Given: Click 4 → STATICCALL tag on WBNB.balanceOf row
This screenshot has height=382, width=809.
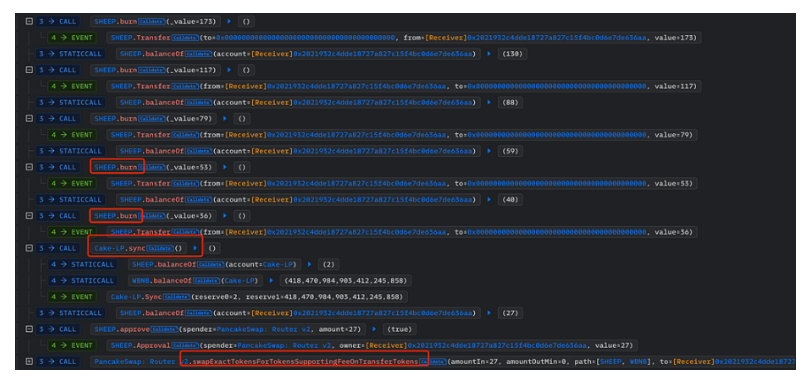Looking at the screenshot, I should click(x=83, y=280).
